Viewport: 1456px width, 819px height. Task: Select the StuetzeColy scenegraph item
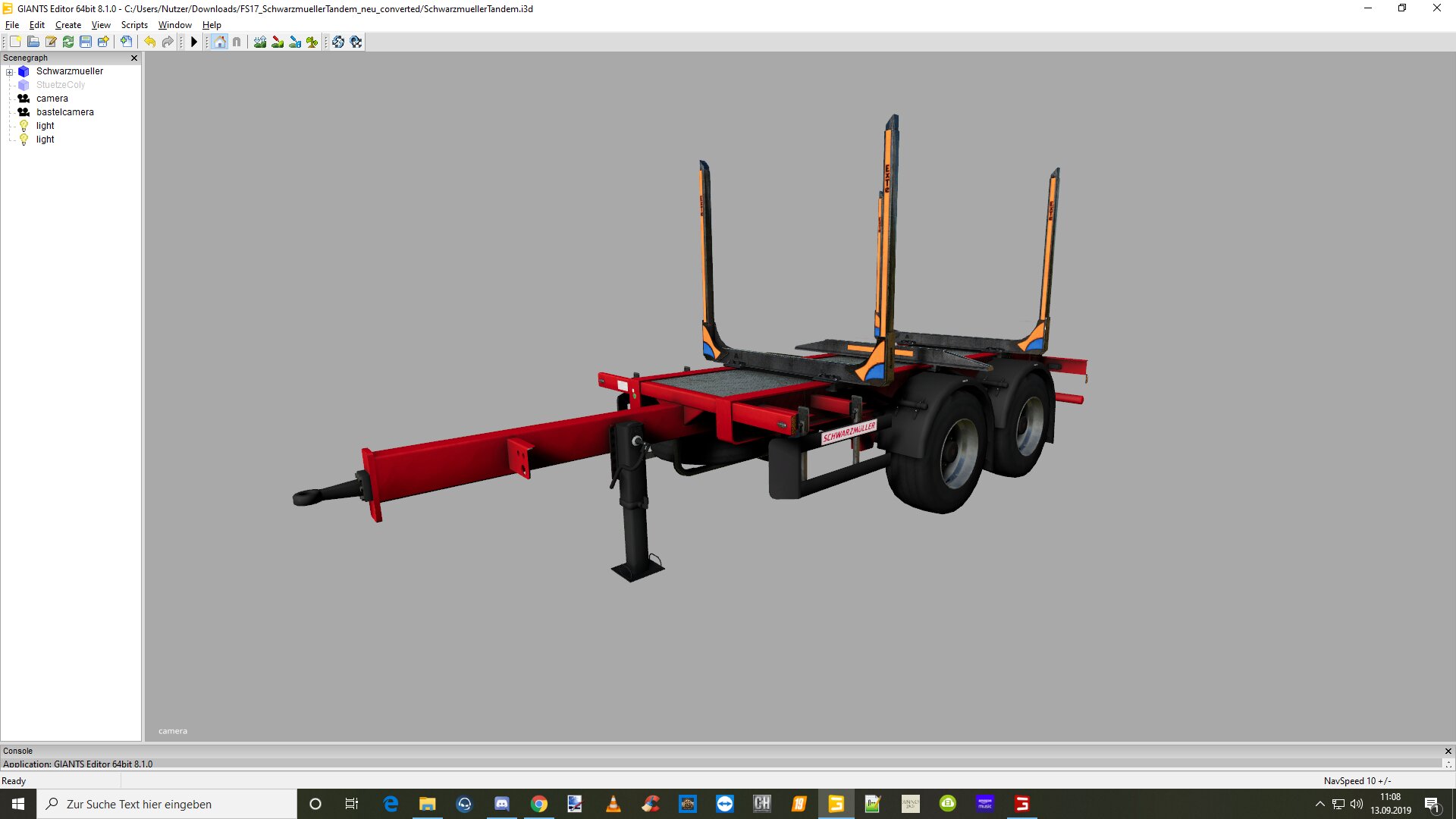(x=61, y=85)
